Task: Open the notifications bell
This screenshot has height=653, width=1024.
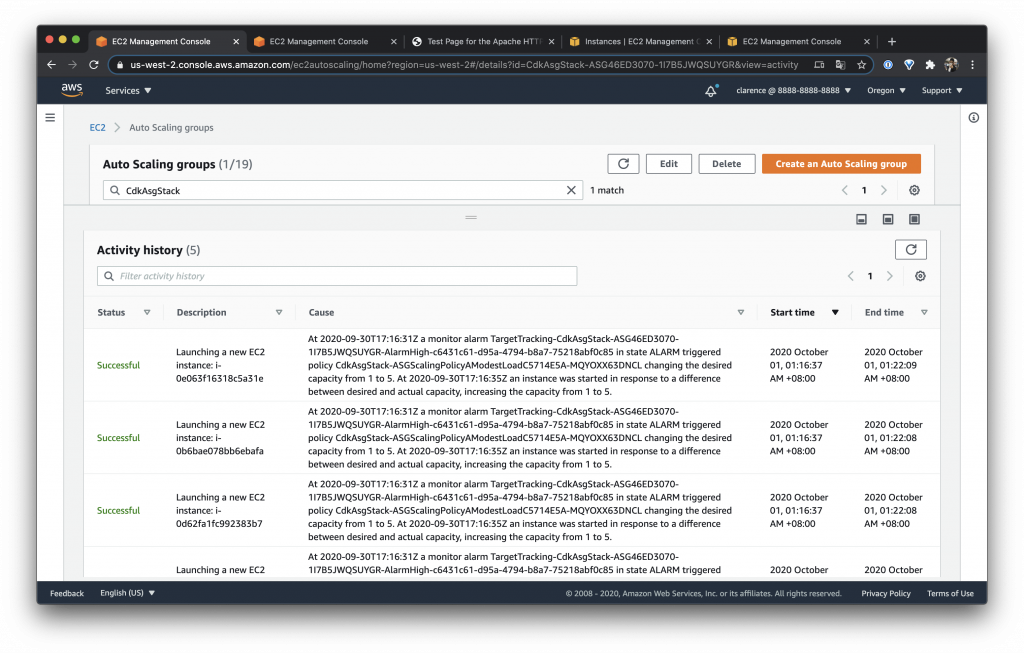Action: tap(711, 91)
